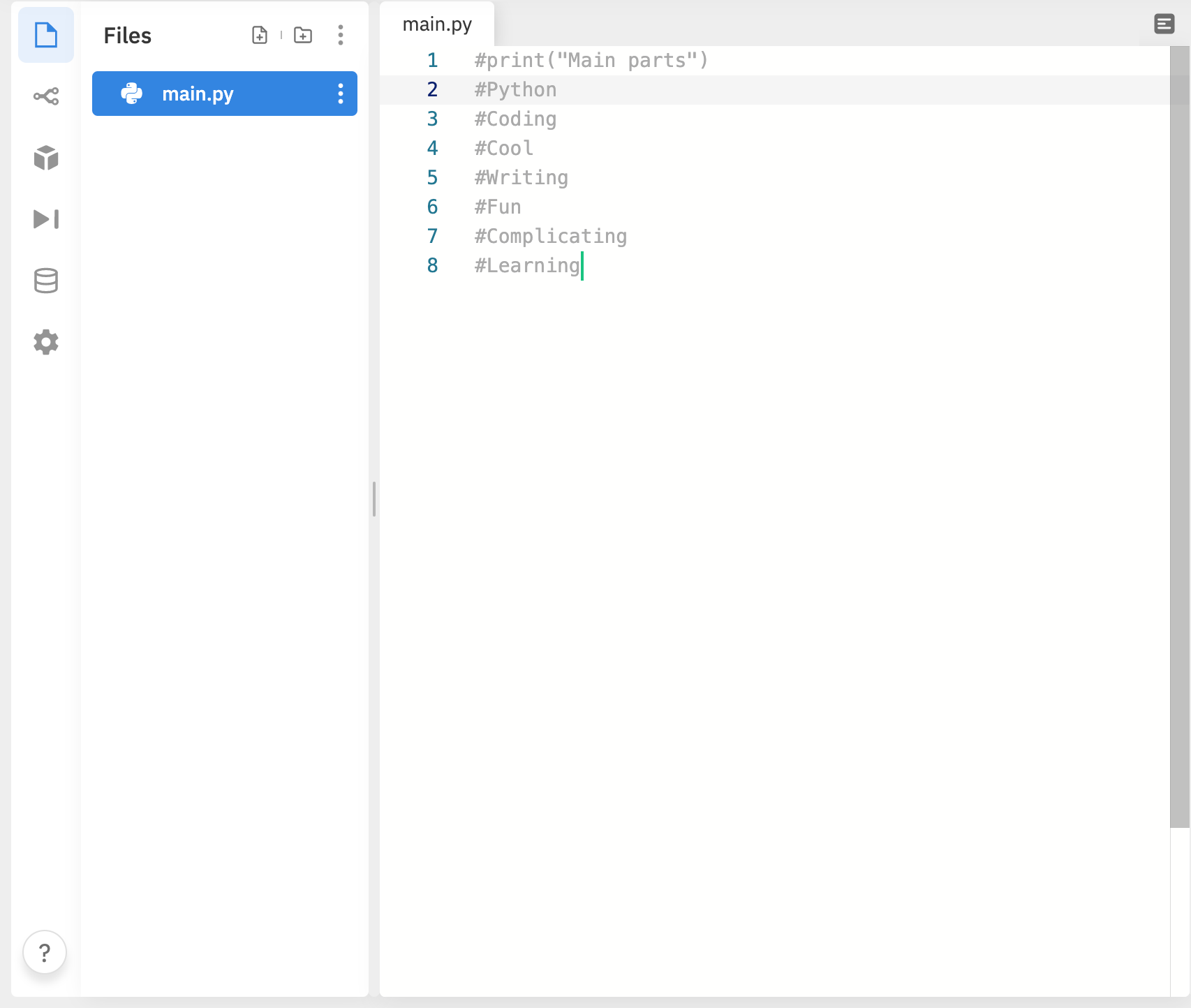Image resolution: width=1191 pixels, height=1008 pixels.
Task: Open main.py file options menu
Action: click(x=341, y=94)
